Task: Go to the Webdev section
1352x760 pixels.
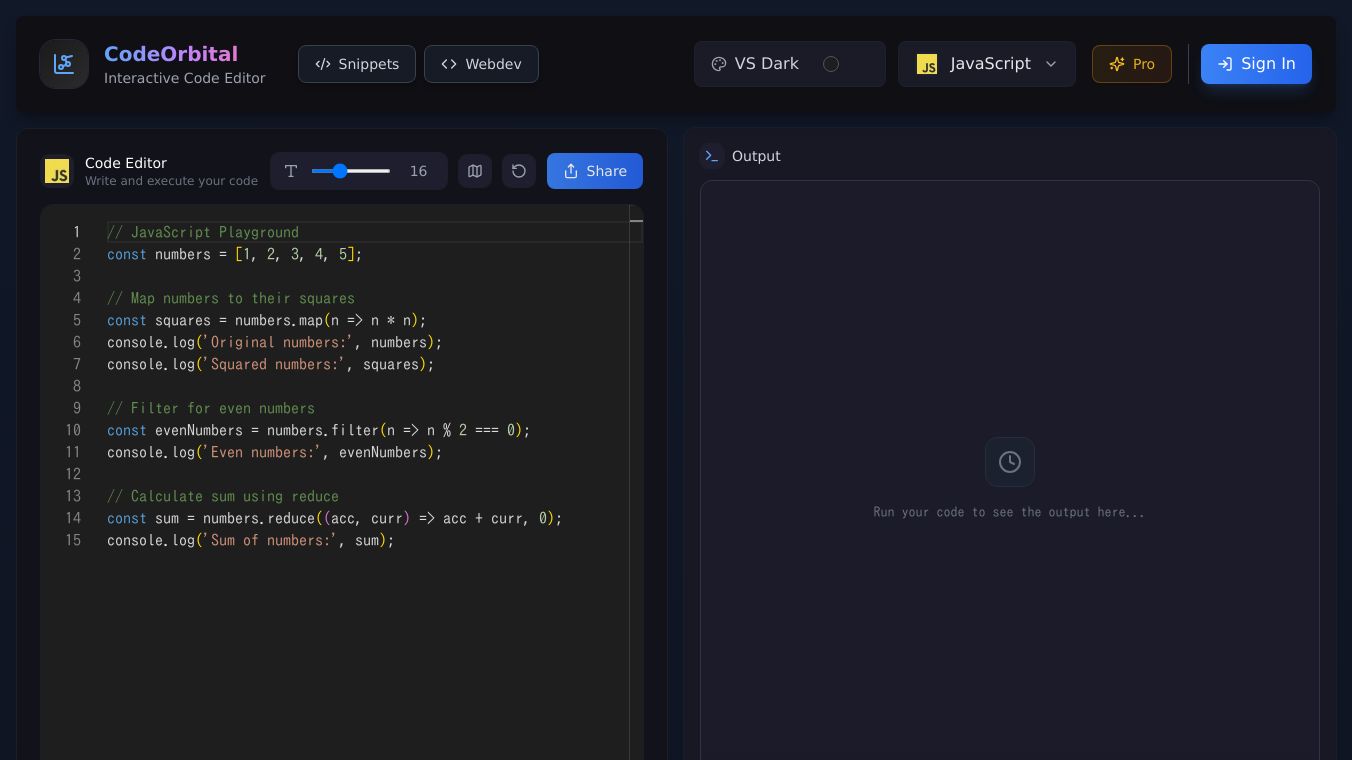Action: tap(481, 64)
